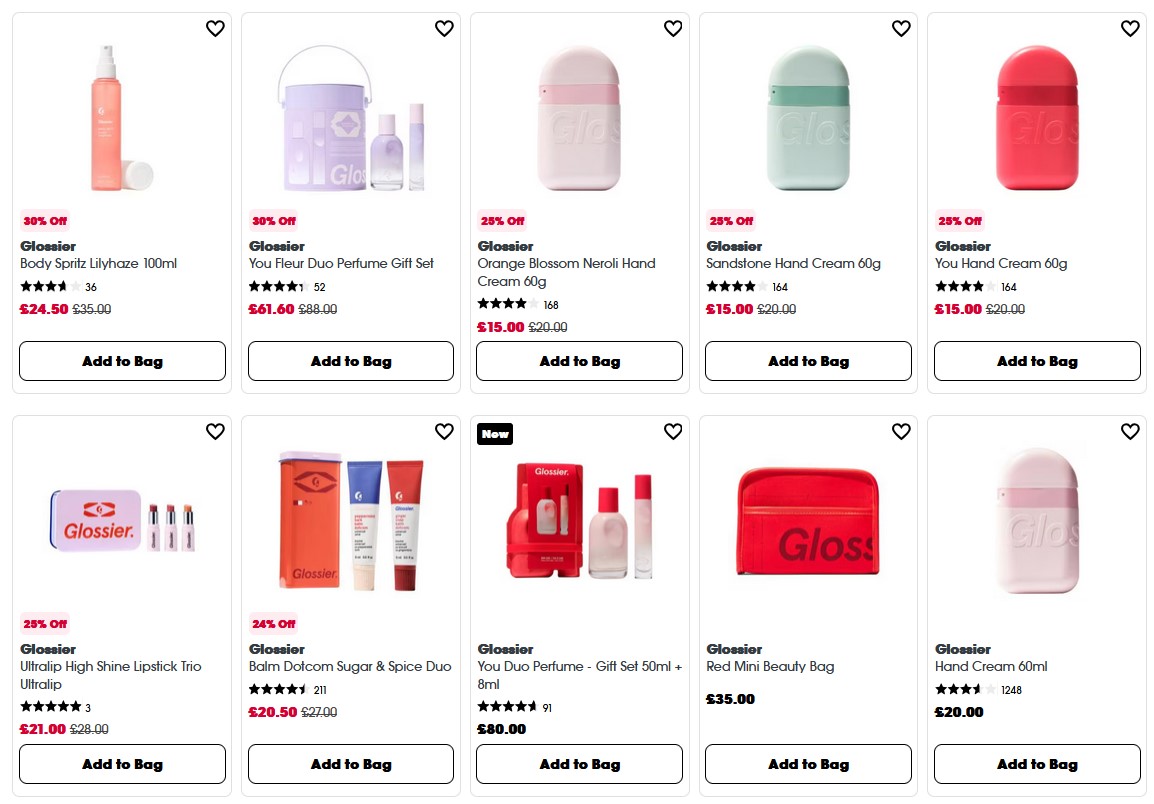Toggle the heart on You Duo Perfume Gift Set
1154x804 pixels.
[x=672, y=431]
